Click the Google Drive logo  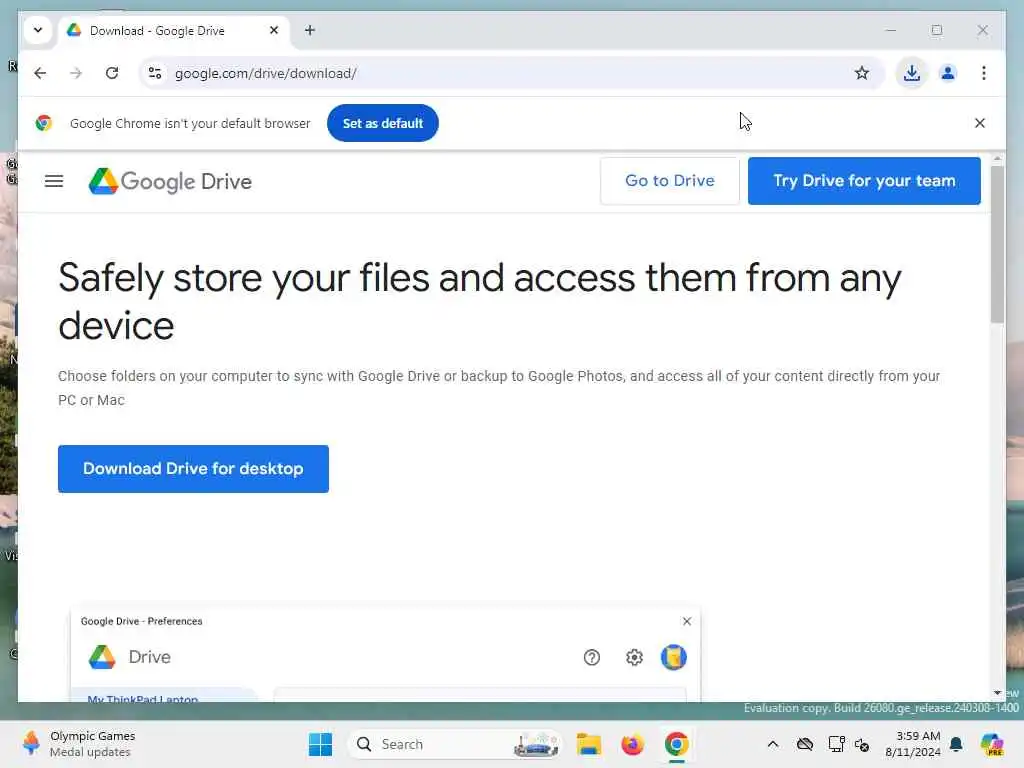(170, 182)
